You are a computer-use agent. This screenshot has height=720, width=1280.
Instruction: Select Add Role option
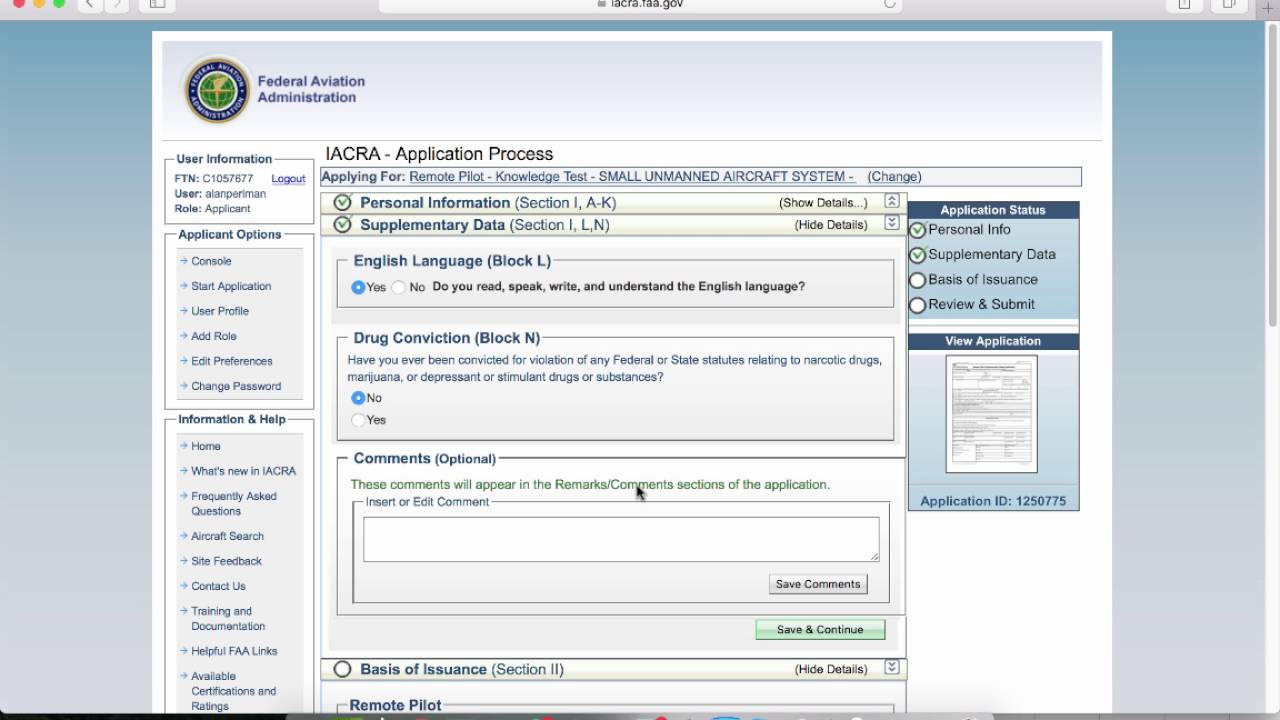click(214, 336)
